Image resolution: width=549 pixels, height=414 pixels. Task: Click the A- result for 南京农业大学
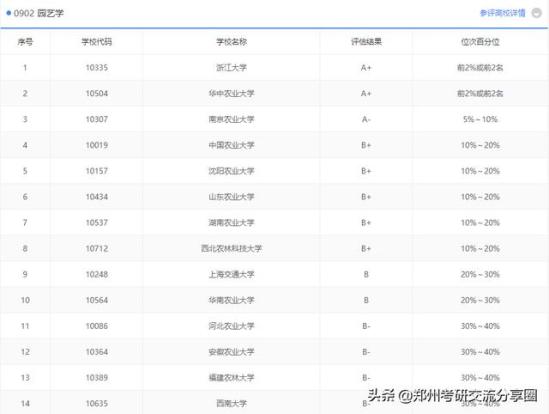pos(366,119)
